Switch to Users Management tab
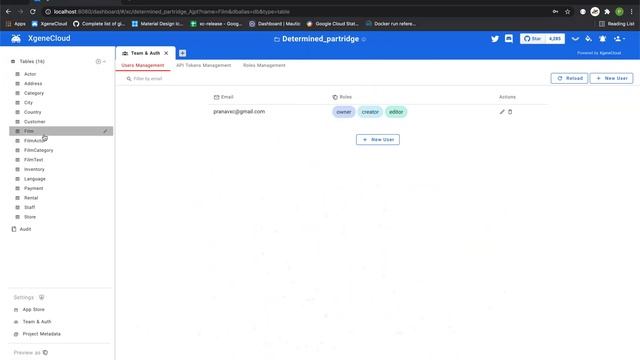Screen dimensions: 640x360 tap(142, 65)
